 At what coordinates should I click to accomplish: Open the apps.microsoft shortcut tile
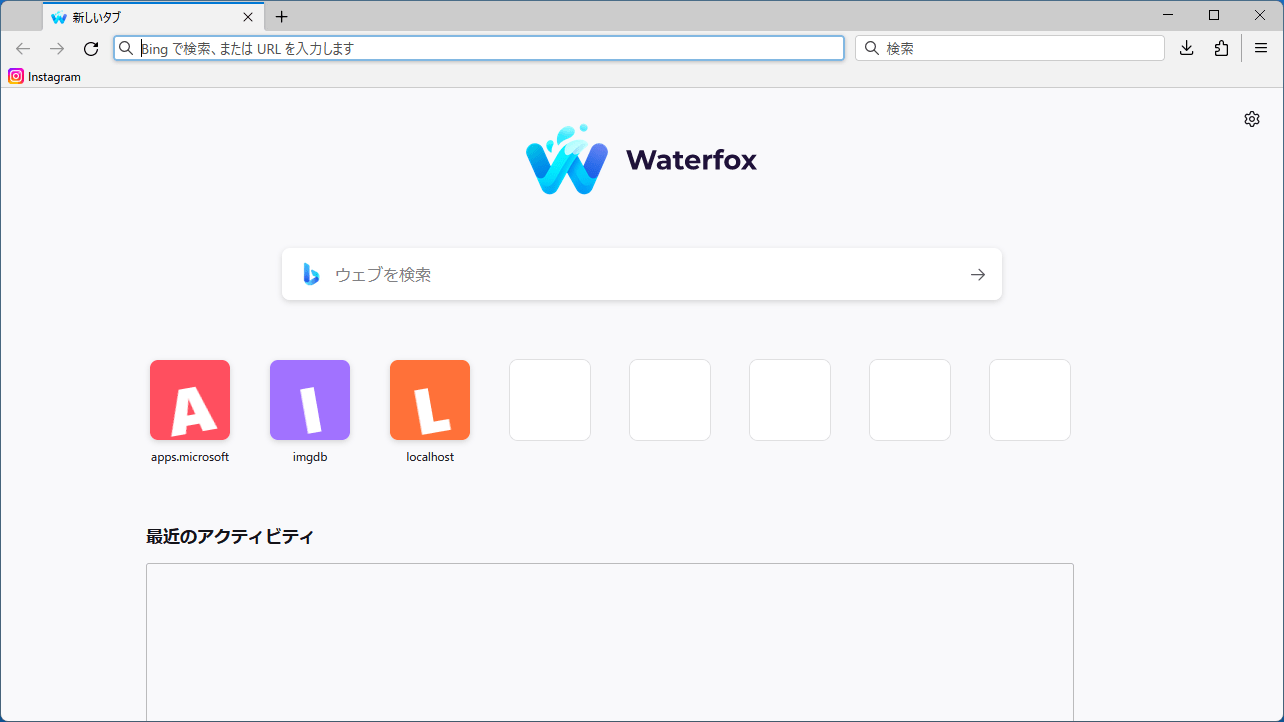190,400
